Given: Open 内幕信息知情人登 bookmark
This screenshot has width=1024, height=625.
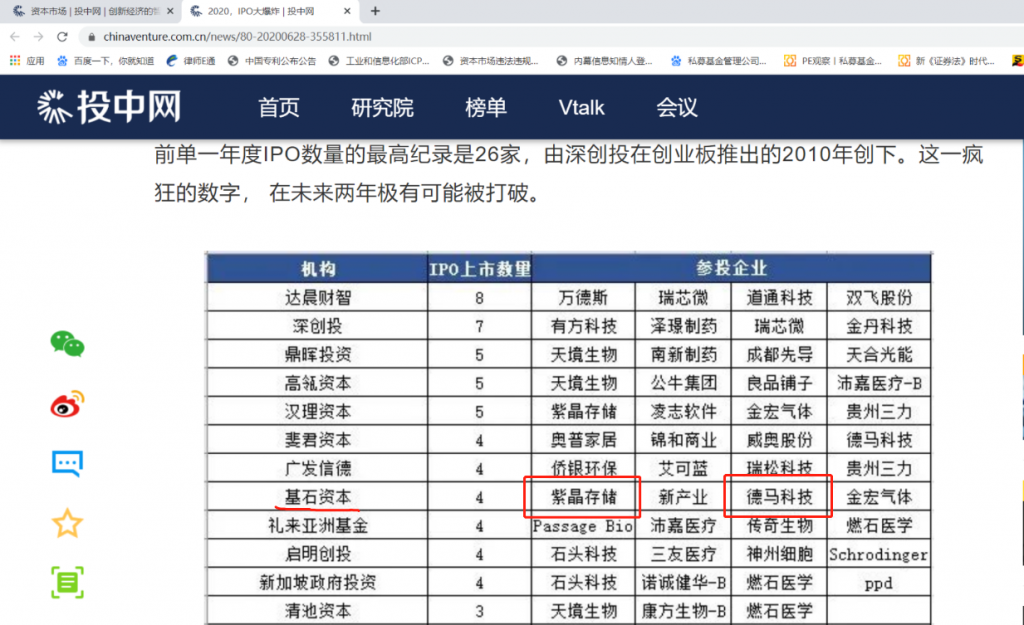Looking at the screenshot, I should tap(605, 61).
